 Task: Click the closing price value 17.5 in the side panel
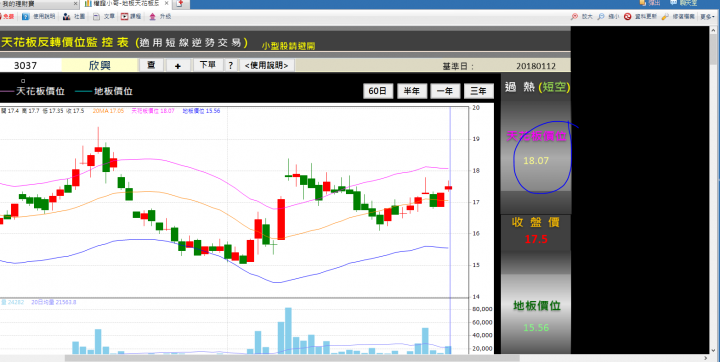[536, 239]
